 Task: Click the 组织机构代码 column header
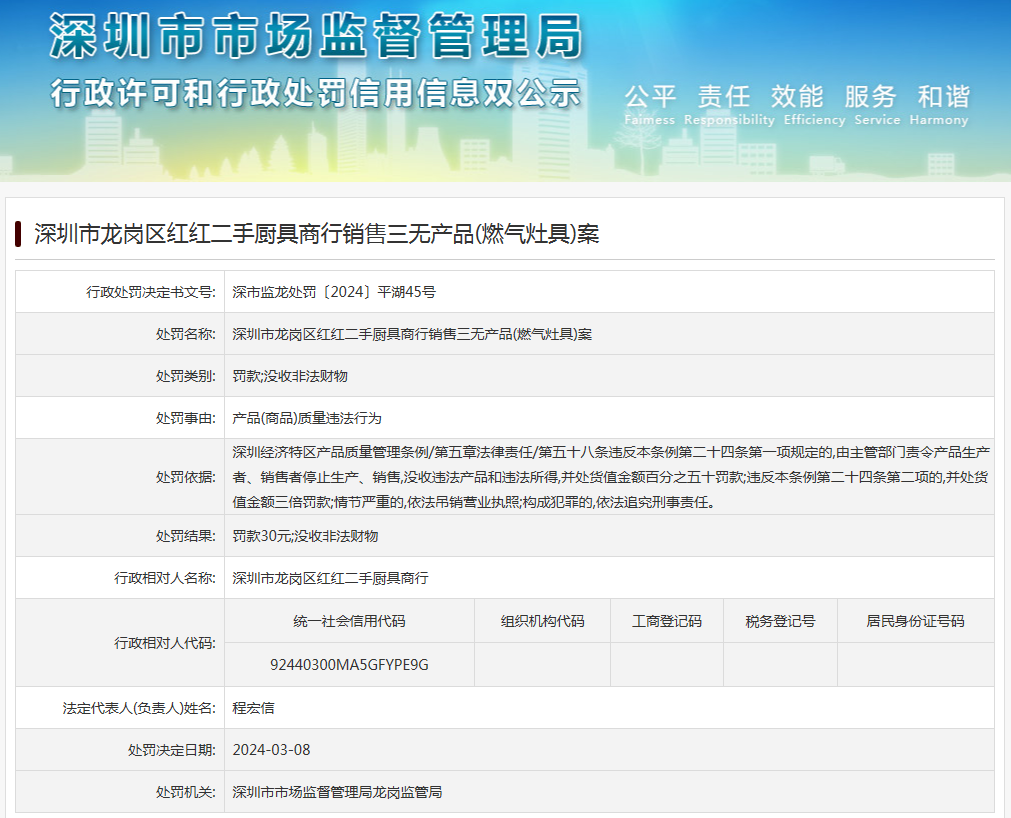point(542,621)
